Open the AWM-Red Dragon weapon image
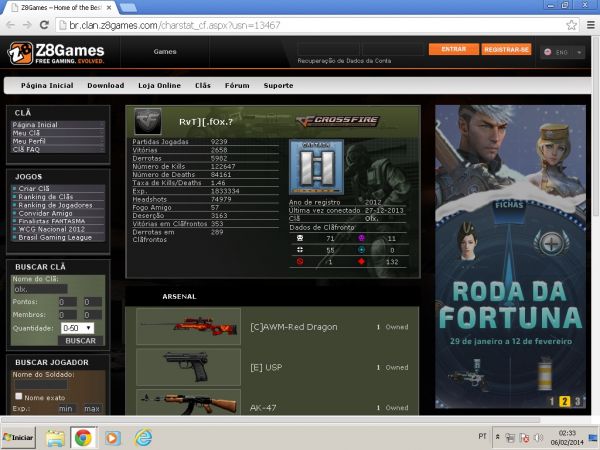600x450 pixels. pos(189,326)
